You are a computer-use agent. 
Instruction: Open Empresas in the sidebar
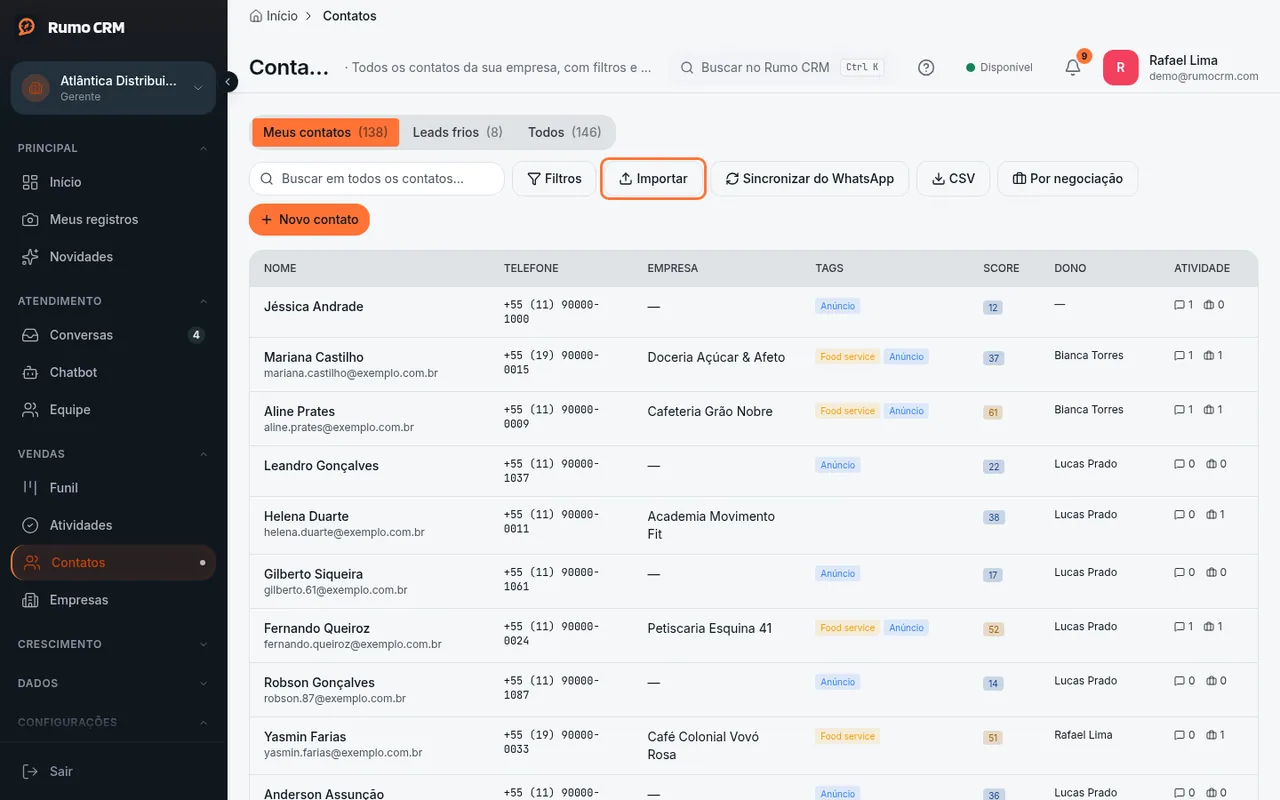coord(113,600)
